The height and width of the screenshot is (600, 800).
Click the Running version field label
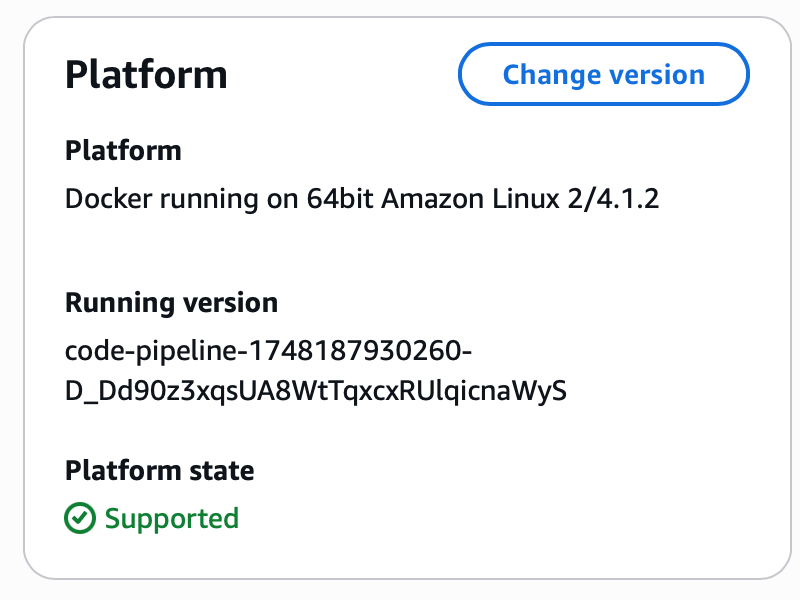pyautogui.click(x=171, y=303)
